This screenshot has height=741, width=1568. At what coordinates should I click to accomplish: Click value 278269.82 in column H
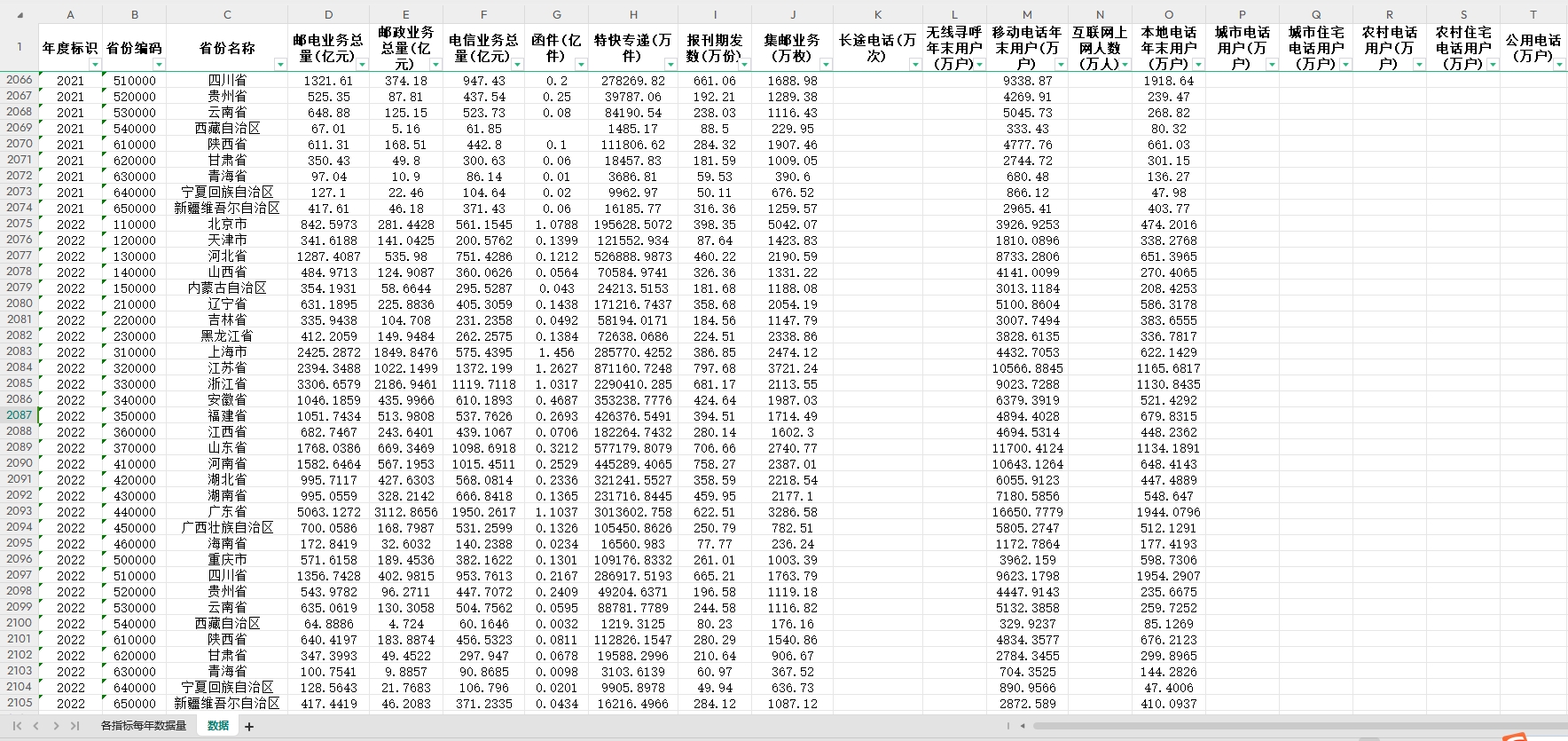click(x=633, y=81)
